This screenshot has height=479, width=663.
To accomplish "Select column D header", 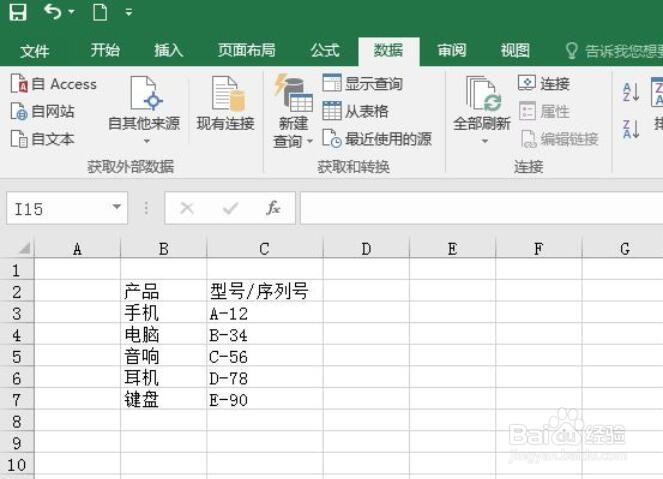I will coord(366,249).
